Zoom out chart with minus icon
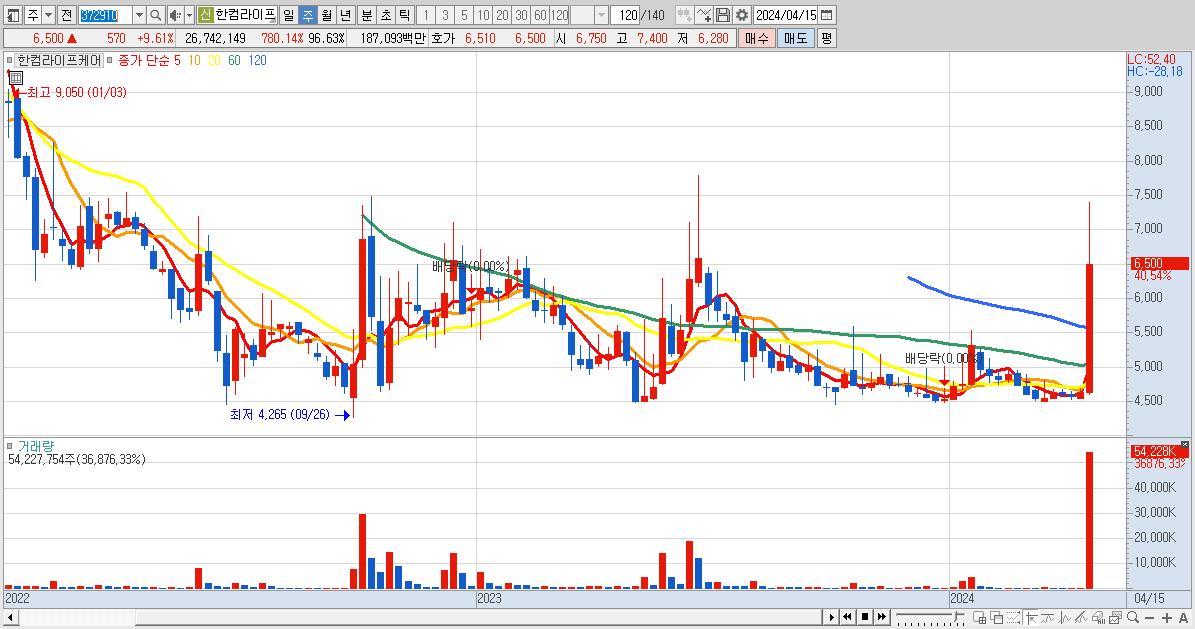The image size is (1195, 629). click(x=1150, y=617)
